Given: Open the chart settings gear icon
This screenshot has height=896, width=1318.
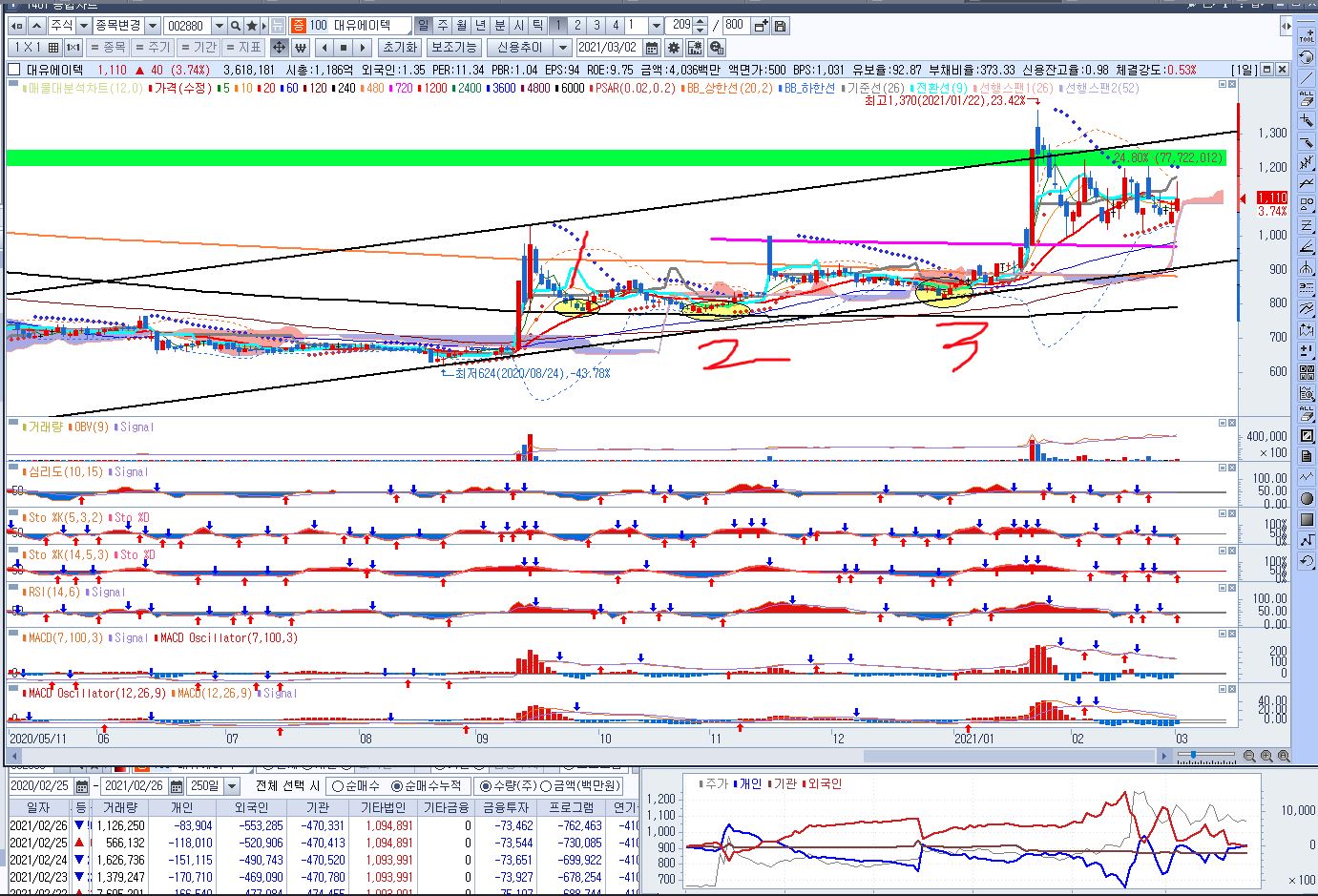Looking at the screenshot, I should [x=674, y=48].
